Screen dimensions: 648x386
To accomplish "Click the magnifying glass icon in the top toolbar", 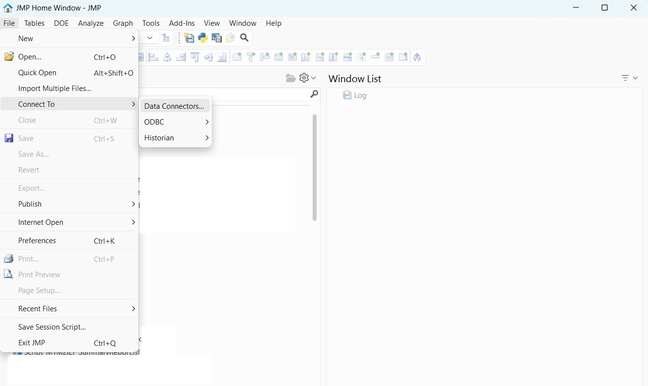I will pos(244,38).
